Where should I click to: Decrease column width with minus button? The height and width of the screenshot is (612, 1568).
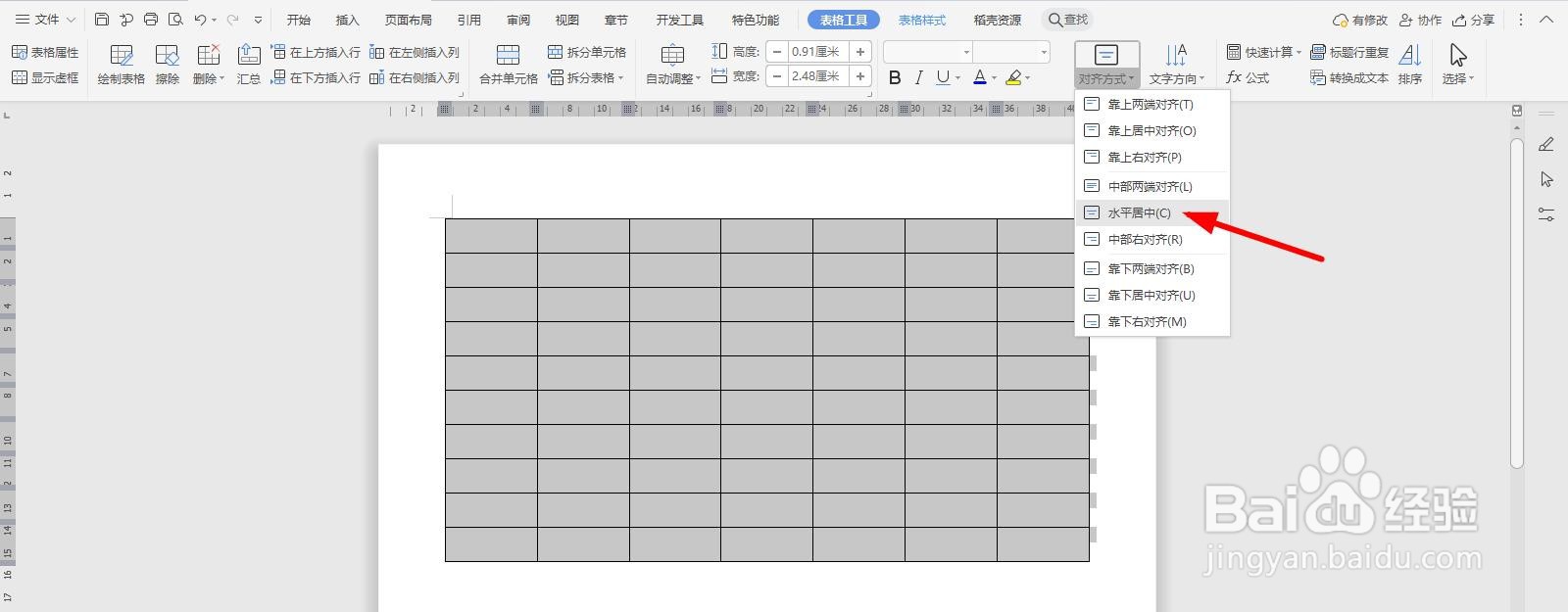tap(777, 76)
